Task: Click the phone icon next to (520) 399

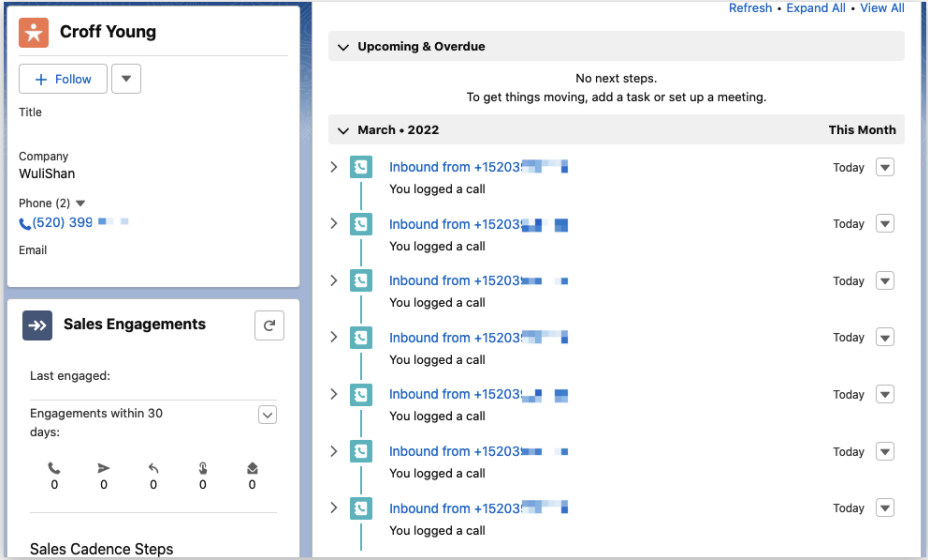Action: 25,224
